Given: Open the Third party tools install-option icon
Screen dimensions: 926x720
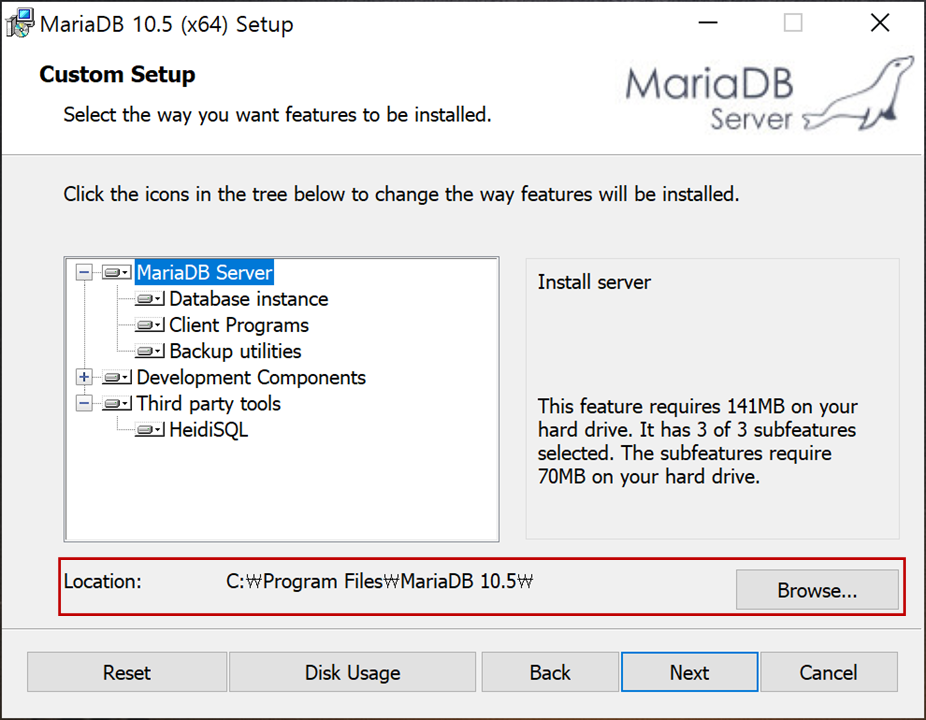Looking at the screenshot, I should pyautogui.click(x=116, y=403).
